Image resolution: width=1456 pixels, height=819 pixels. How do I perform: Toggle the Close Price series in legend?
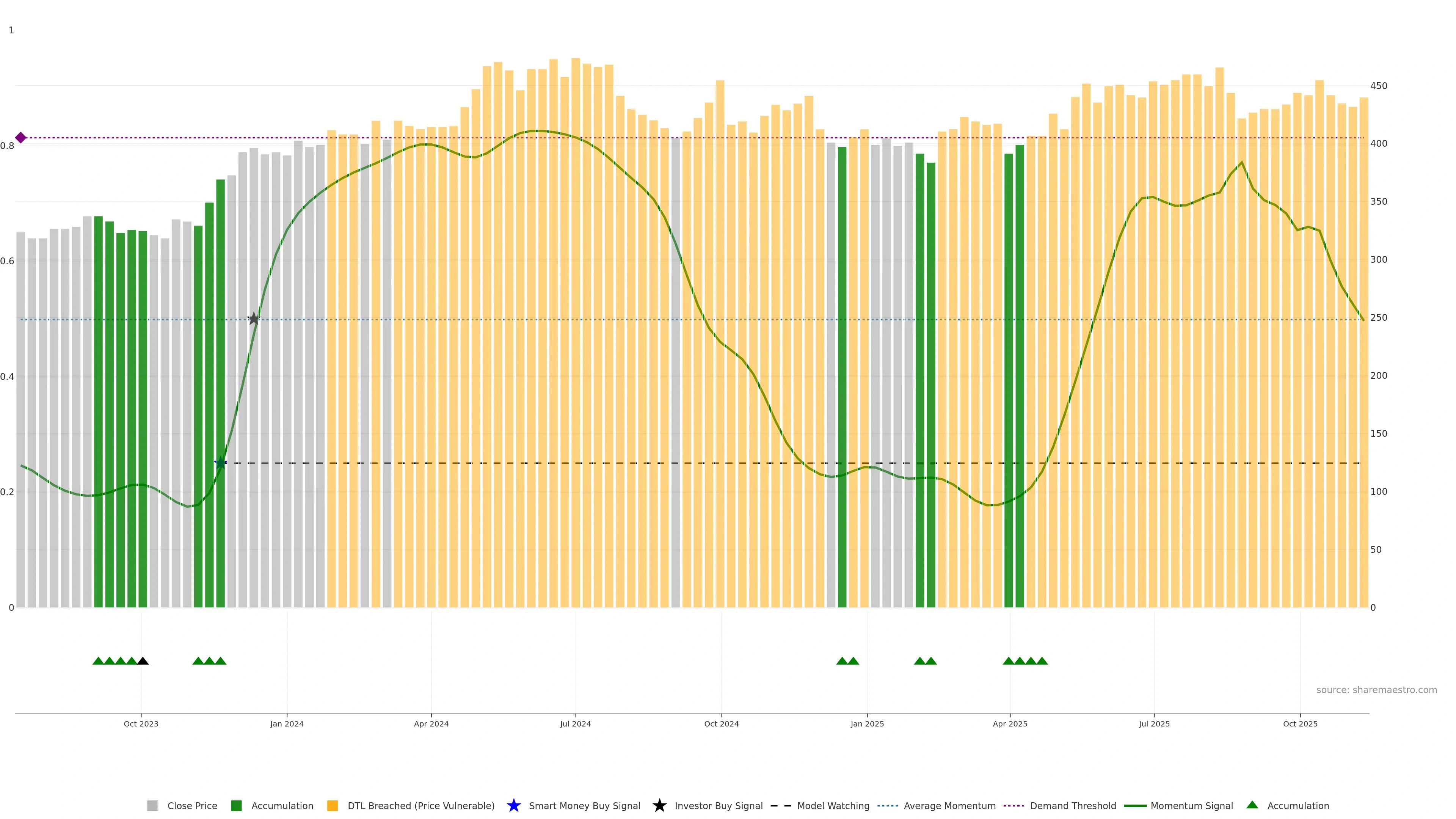(192, 805)
